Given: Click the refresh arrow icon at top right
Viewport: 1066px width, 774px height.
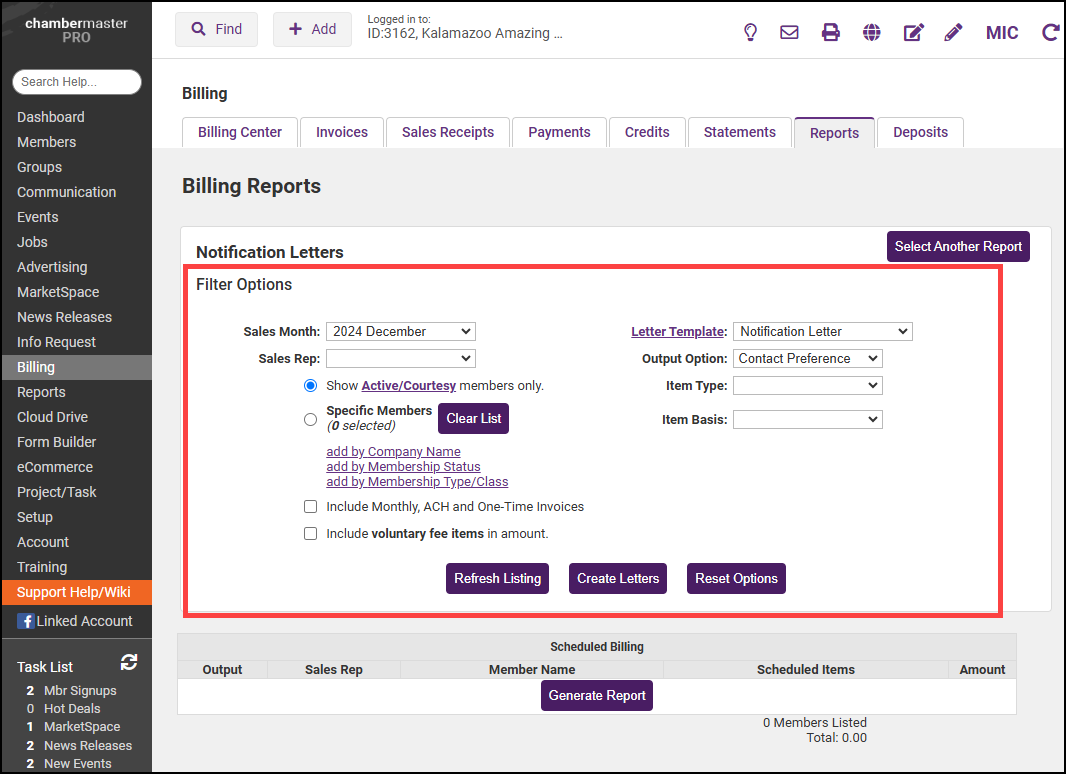Looking at the screenshot, I should [x=1050, y=32].
